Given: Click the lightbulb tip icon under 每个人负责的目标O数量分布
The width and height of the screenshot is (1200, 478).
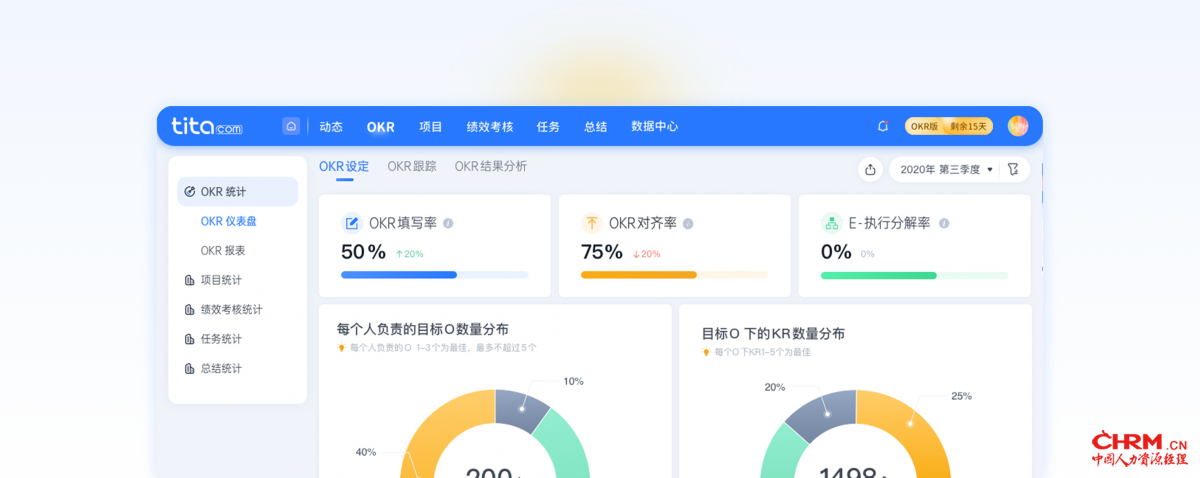Looking at the screenshot, I should click(x=342, y=348).
